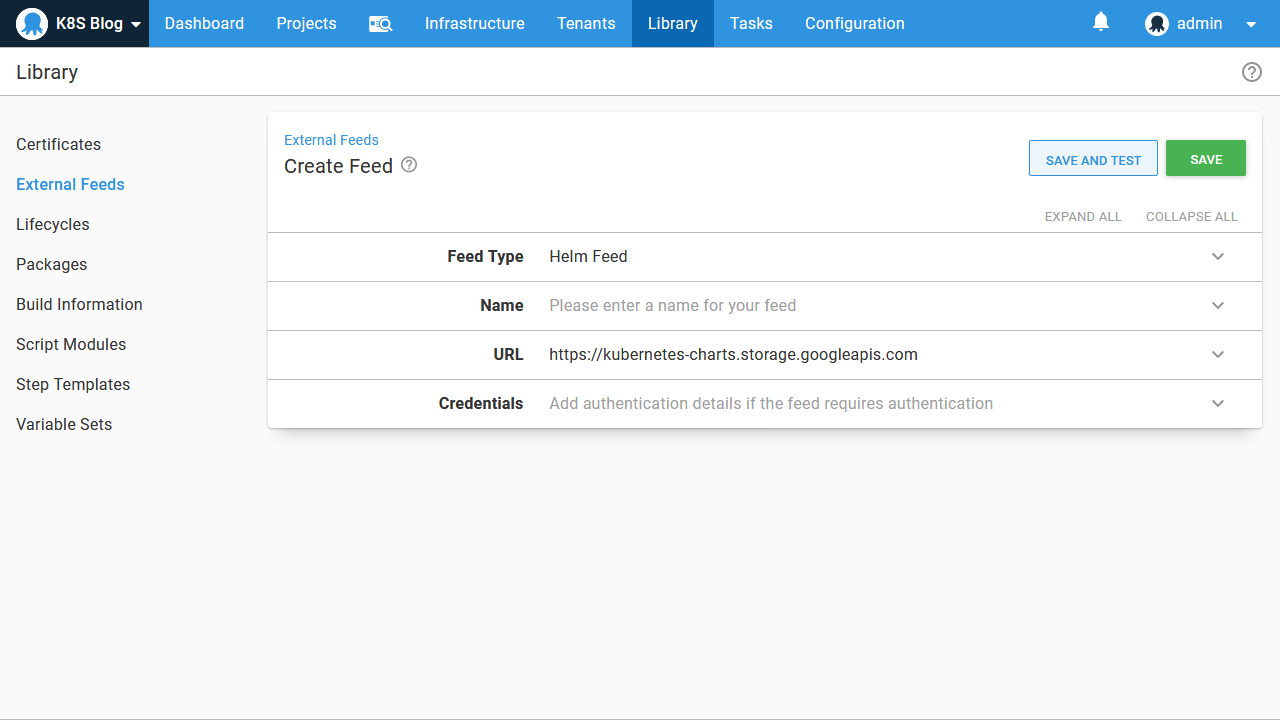Click the Name field placeholder text
The image size is (1280, 720).
672,305
